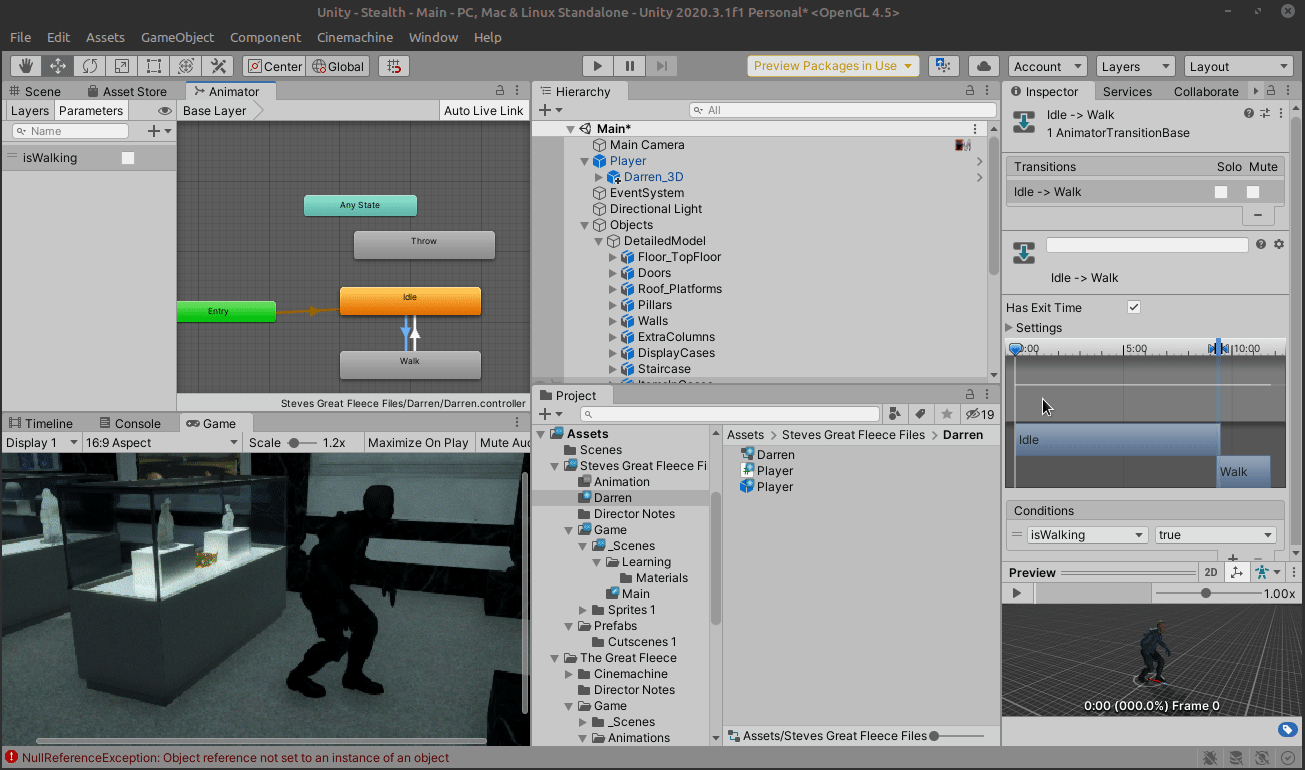
Task: Enable Mute for Idle -> Walk transition
Action: pyautogui.click(x=1252, y=192)
